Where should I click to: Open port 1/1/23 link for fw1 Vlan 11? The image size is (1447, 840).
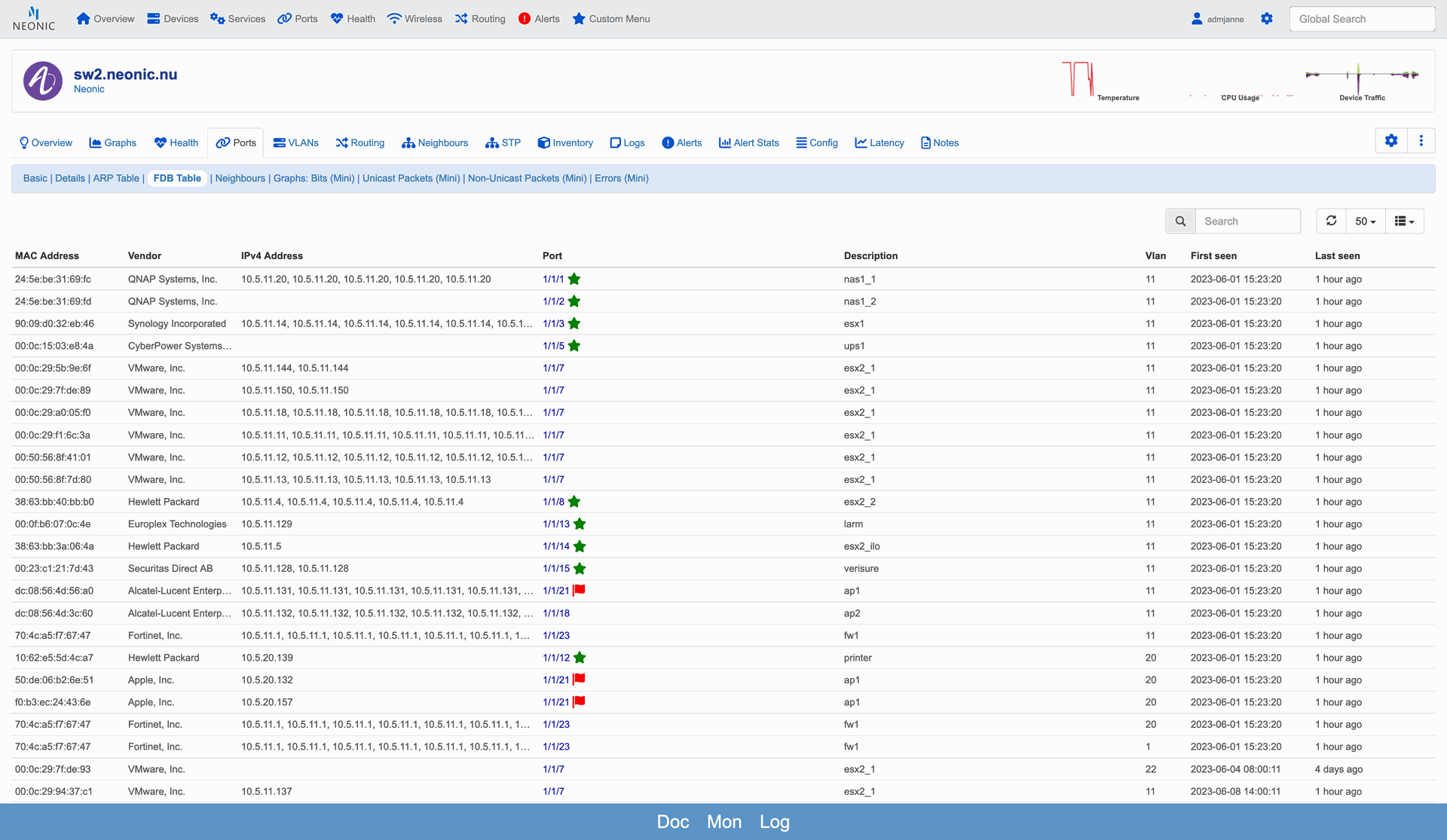[556, 636]
